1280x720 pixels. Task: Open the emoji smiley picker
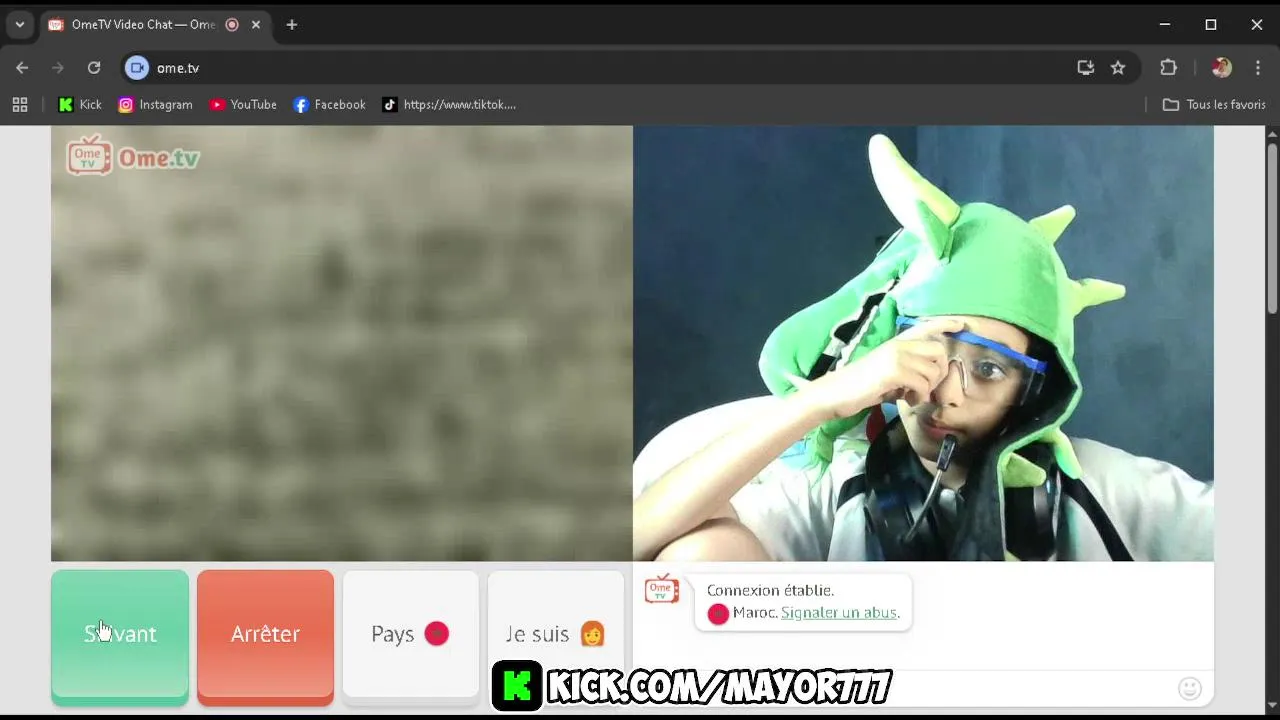point(1189,688)
